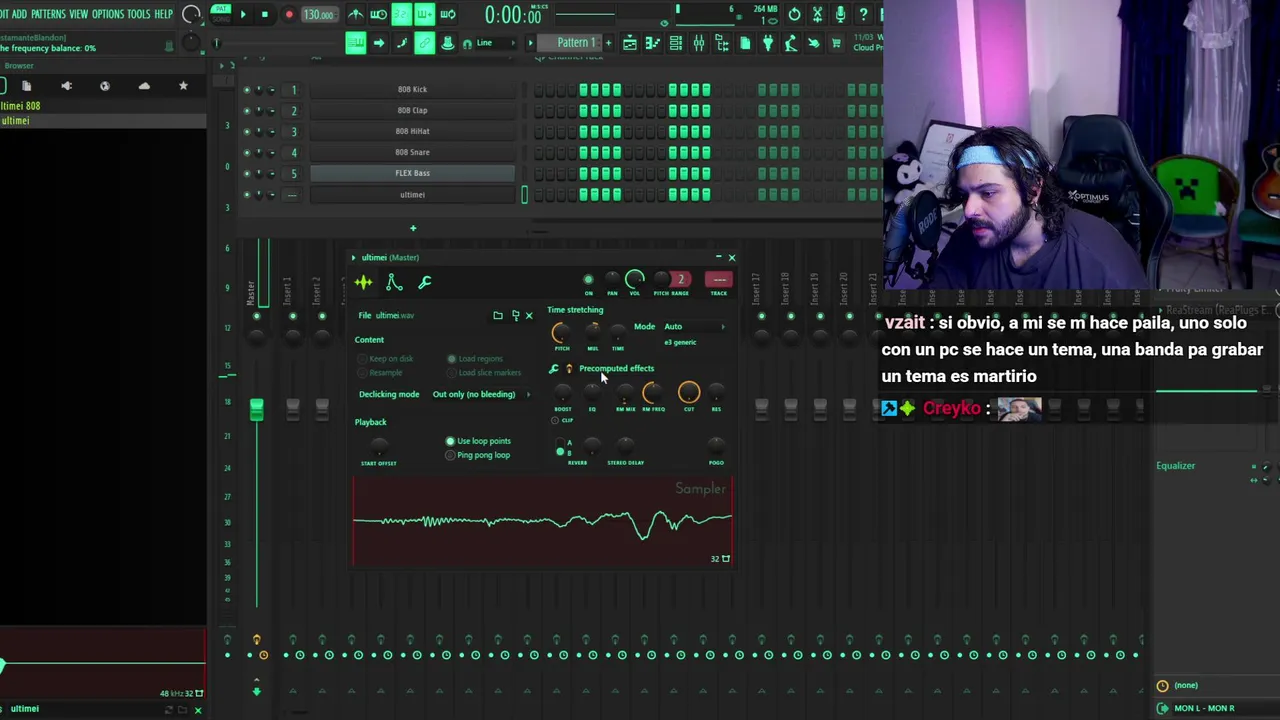This screenshot has height=720, width=1280.
Task: Mute the 808 Kick channel via its green LED
Action: [x=247, y=89]
